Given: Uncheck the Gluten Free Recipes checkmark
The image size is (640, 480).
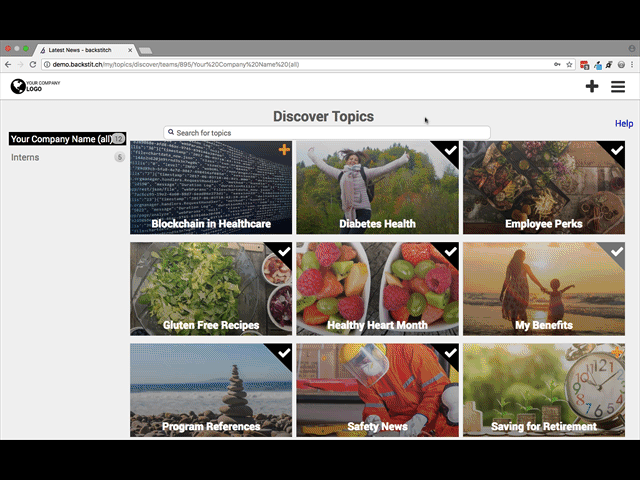Looking at the screenshot, I should pos(284,251).
